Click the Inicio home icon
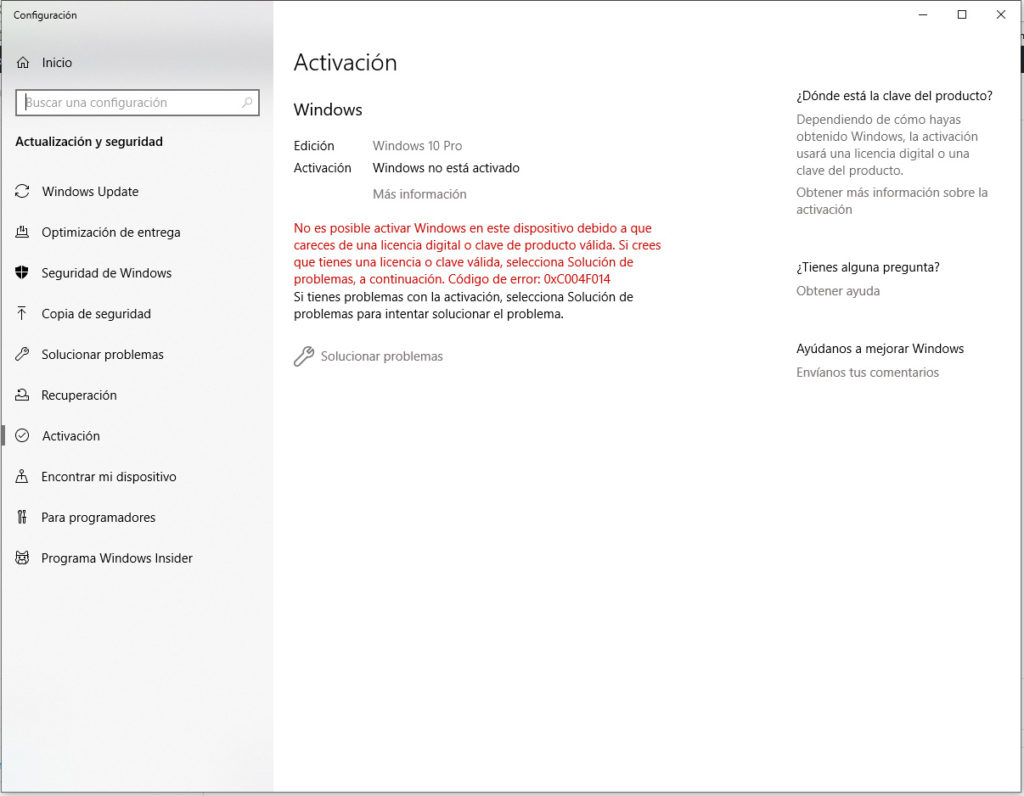Image resolution: width=1024 pixels, height=796 pixels. tap(23, 63)
